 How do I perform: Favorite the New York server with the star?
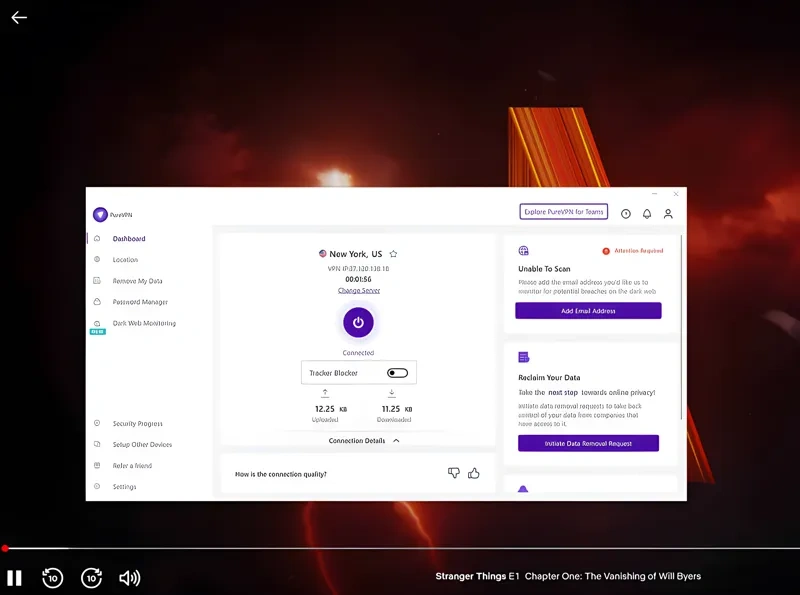(x=392, y=253)
